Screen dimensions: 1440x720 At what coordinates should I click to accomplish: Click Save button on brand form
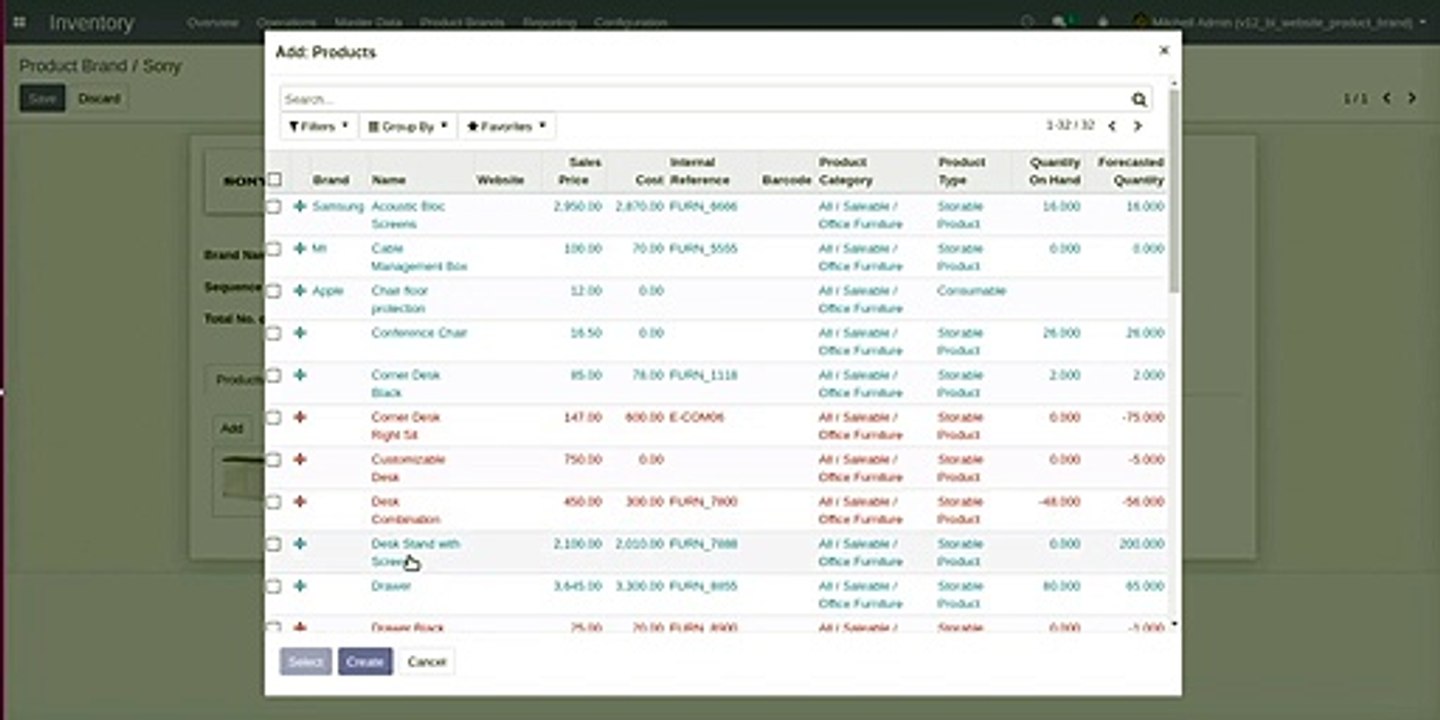click(42, 98)
